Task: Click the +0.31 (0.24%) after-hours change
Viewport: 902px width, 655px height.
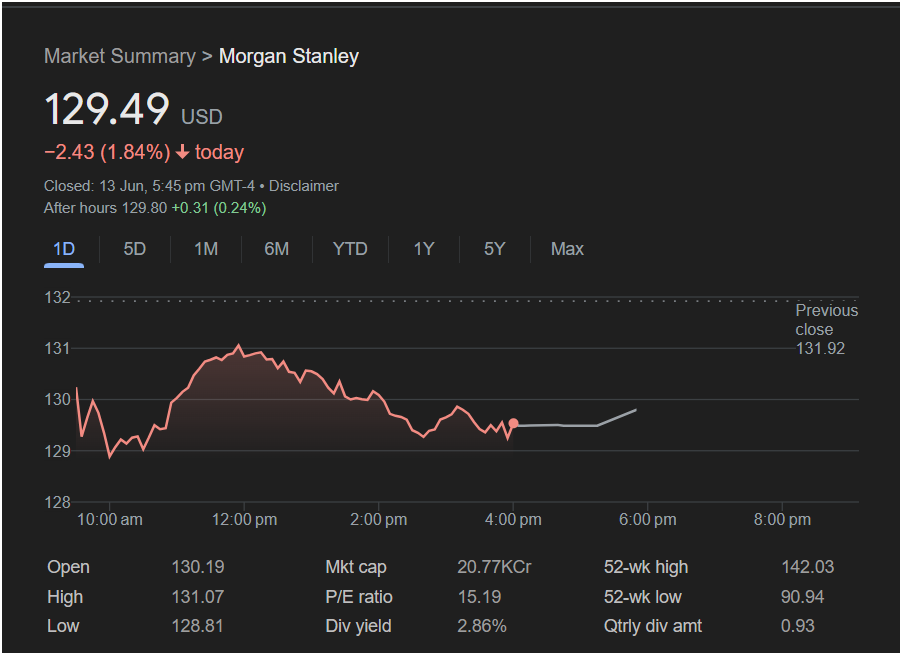Action: tap(219, 208)
